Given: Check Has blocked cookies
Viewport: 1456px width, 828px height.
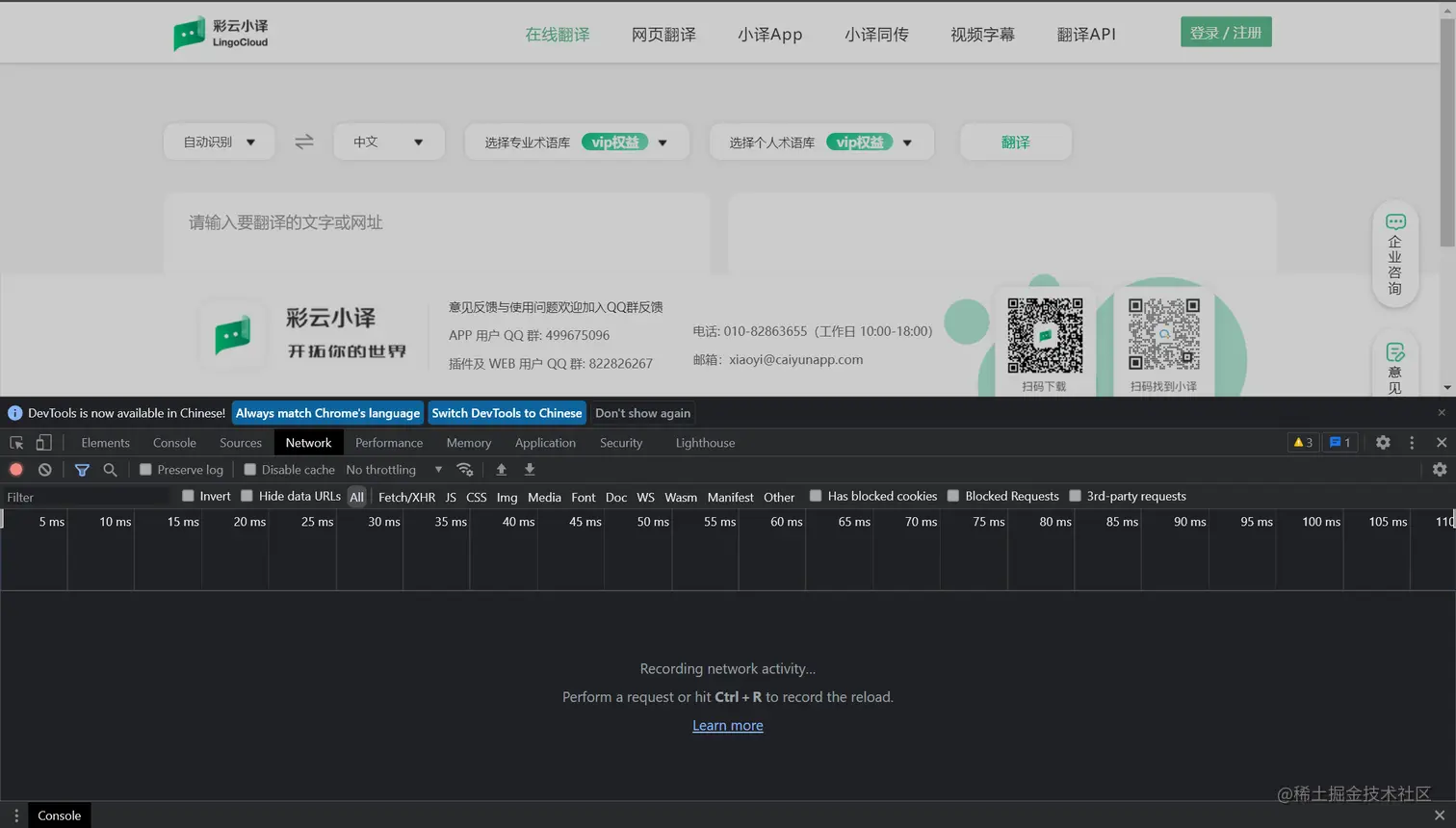Looking at the screenshot, I should click(x=816, y=496).
